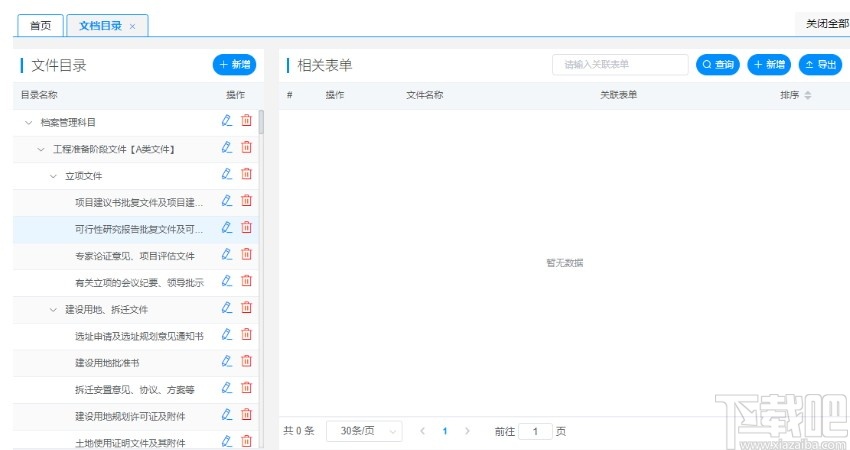Click the 关联表单 column header
850x450 pixels.
pos(618,95)
